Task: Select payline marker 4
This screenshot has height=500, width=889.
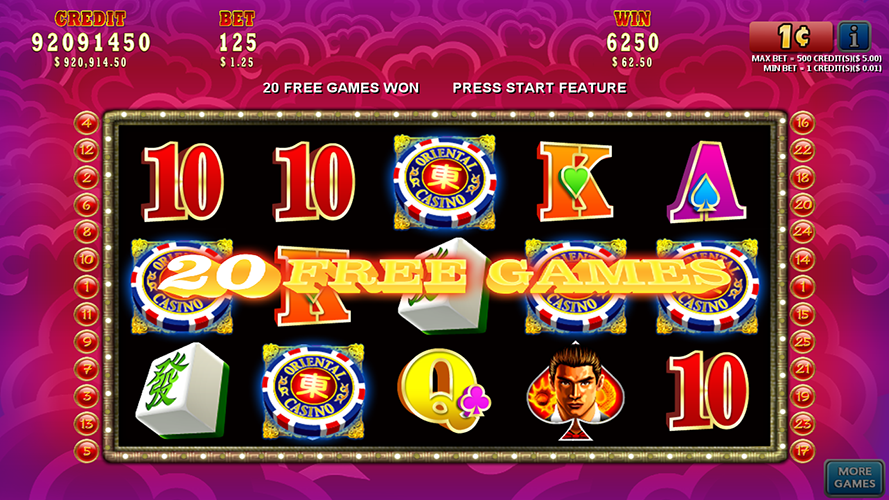Action: click(86, 123)
